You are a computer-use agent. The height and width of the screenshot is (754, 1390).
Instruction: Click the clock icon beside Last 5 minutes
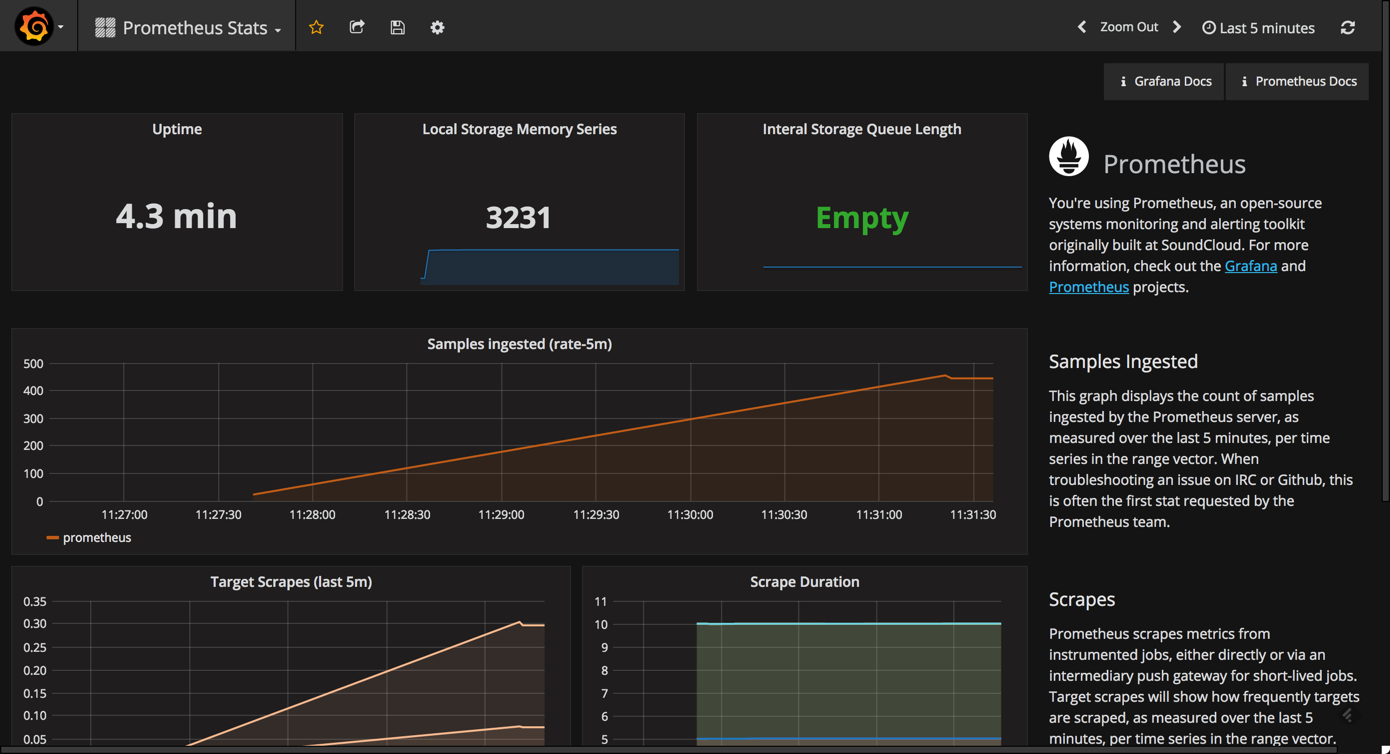1209,27
